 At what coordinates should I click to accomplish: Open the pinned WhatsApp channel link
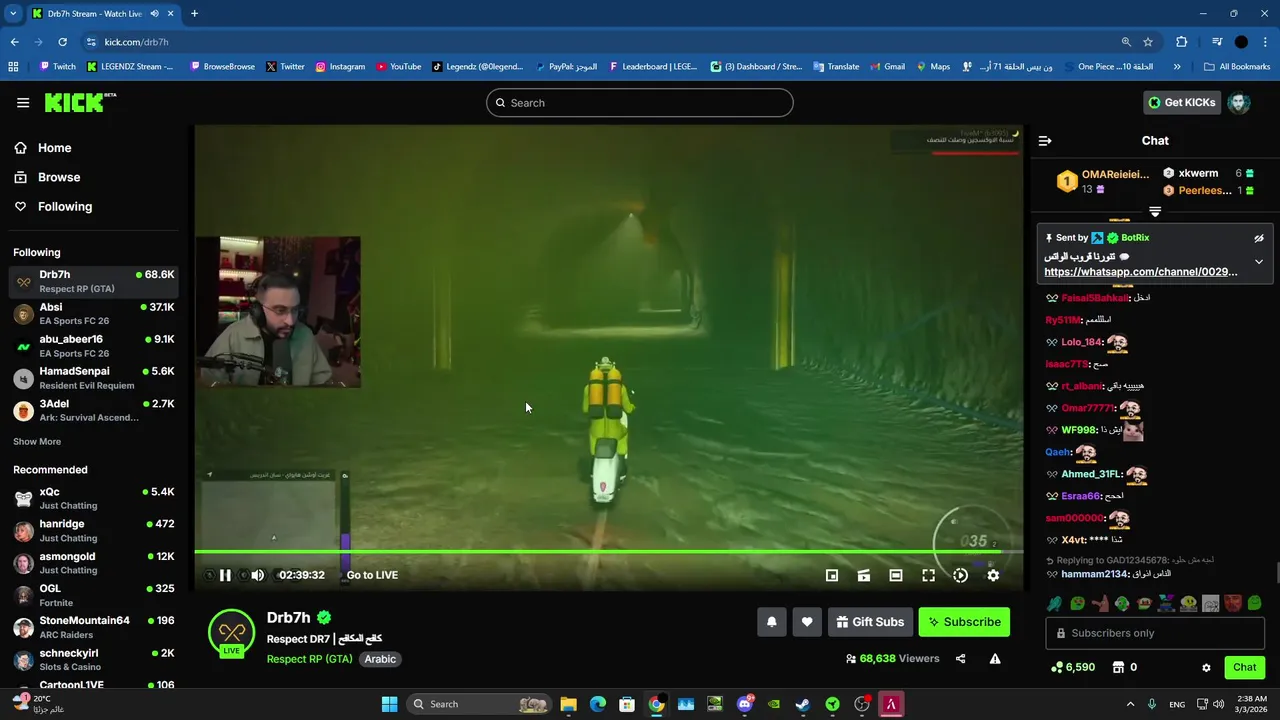coord(1141,272)
